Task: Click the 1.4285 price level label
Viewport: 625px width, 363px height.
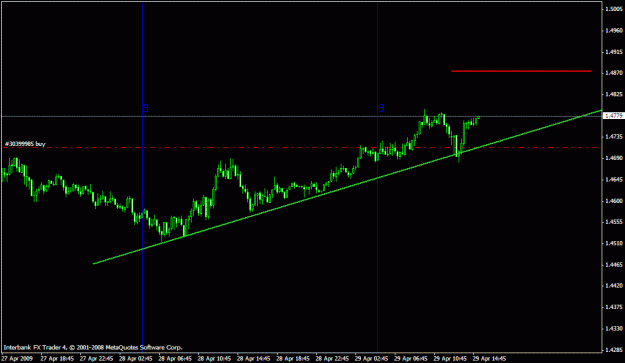Action: 613,350
